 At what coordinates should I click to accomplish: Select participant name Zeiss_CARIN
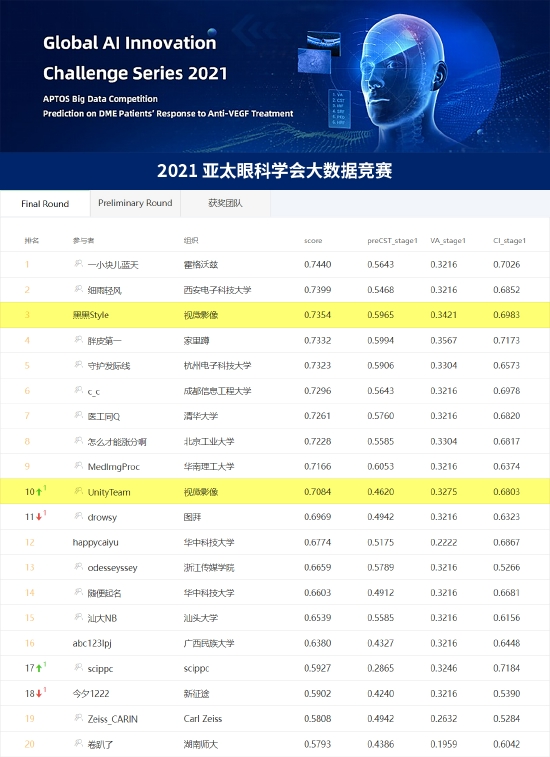(x=113, y=719)
